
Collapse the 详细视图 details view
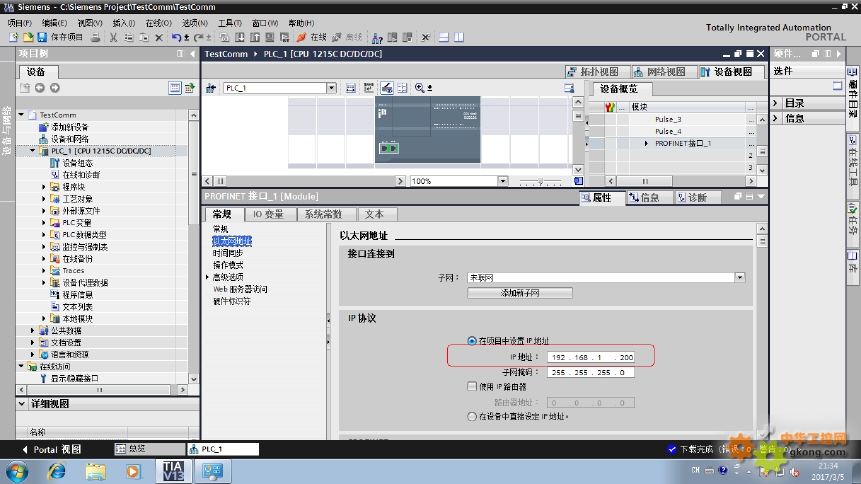[x=21, y=404]
